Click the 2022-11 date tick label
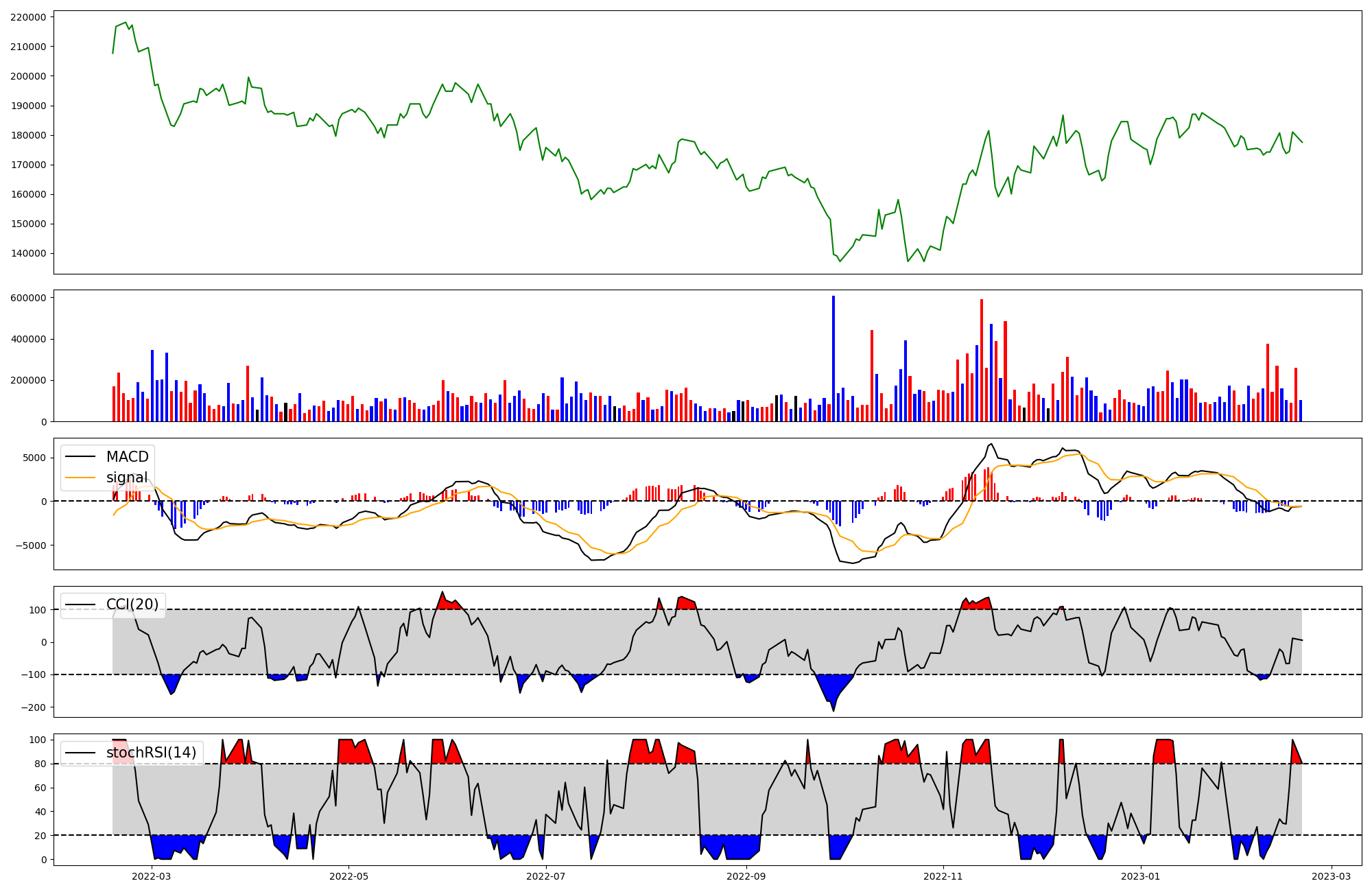This screenshot has height=892, width=1372. tap(943, 876)
